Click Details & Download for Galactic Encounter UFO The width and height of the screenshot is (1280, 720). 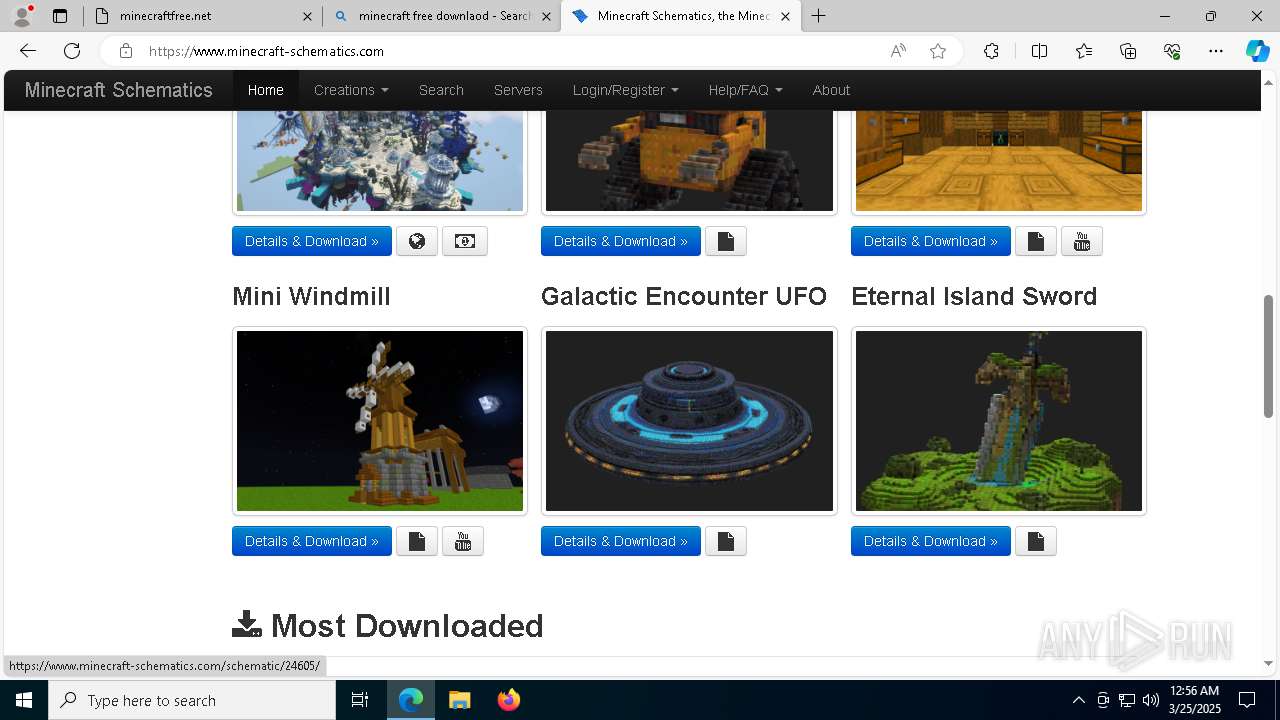coord(621,541)
